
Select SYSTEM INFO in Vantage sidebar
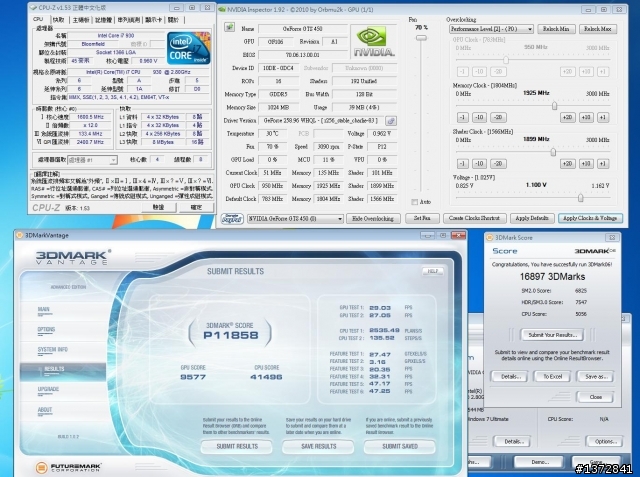pyautogui.click(x=53, y=350)
